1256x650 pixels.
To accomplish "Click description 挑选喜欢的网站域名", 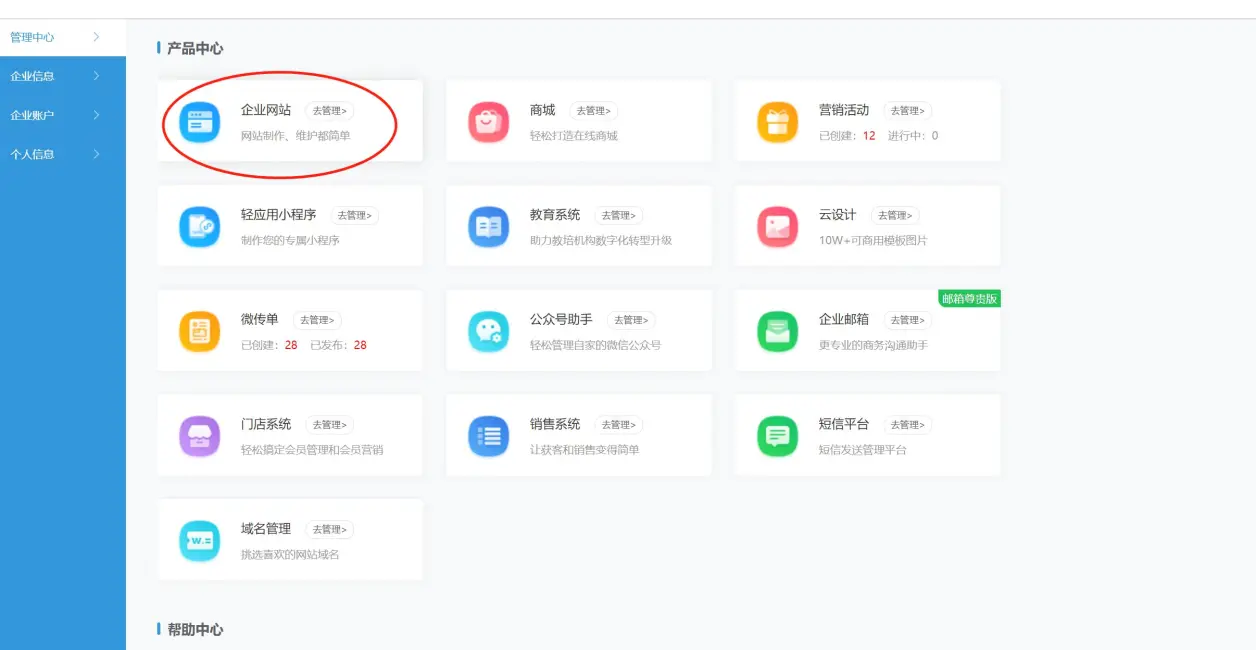I will click(290, 555).
